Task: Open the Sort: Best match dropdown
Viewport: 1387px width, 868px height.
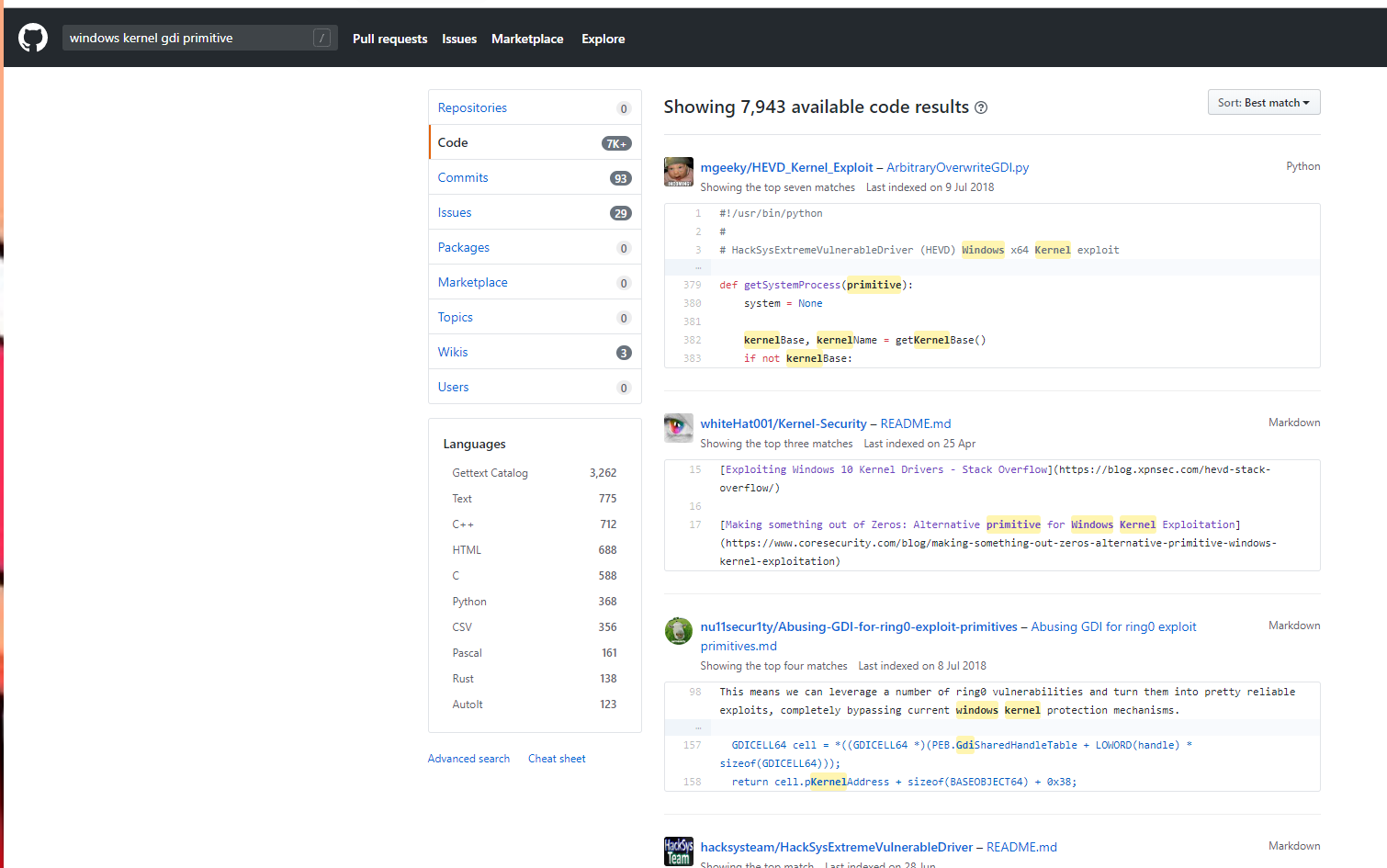Action: tap(1263, 103)
